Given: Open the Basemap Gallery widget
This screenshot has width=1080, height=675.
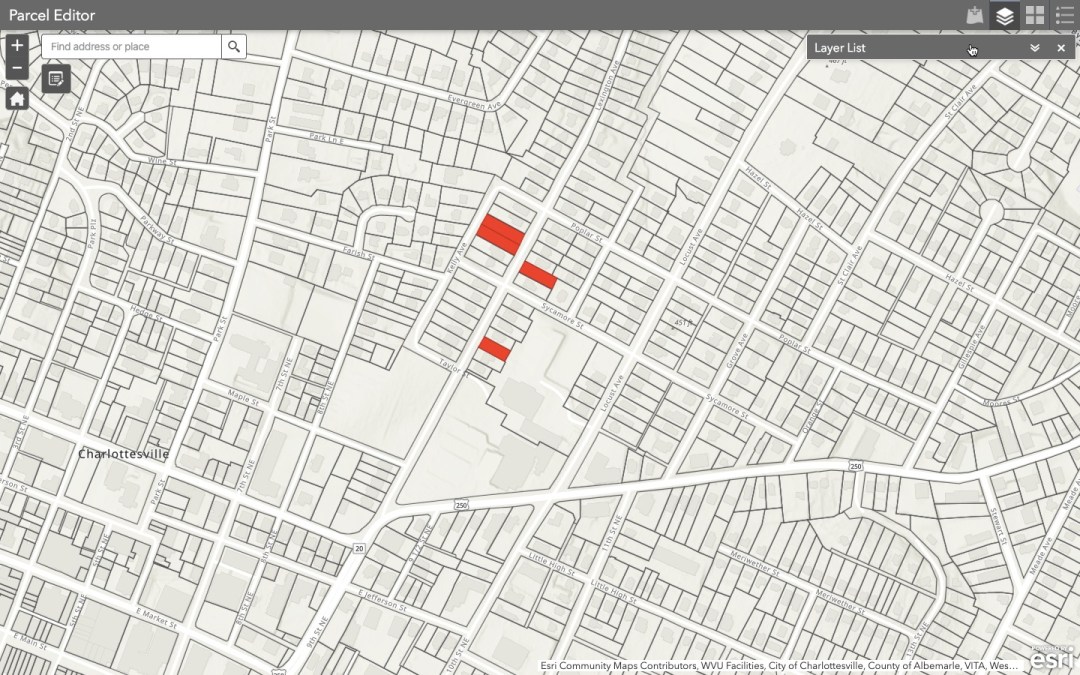Looking at the screenshot, I should click(1035, 15).
